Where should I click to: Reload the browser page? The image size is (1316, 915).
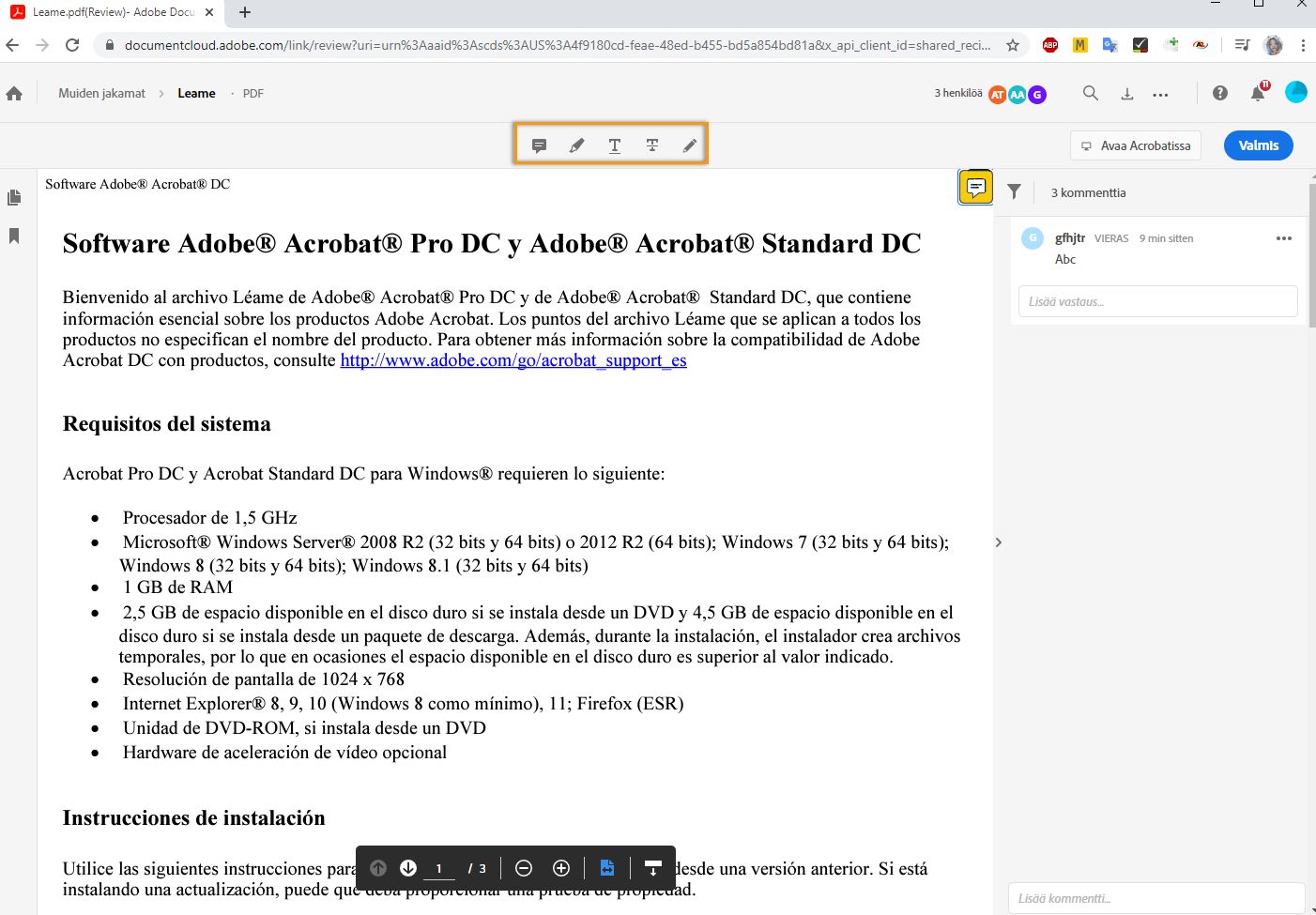[72, 45]
